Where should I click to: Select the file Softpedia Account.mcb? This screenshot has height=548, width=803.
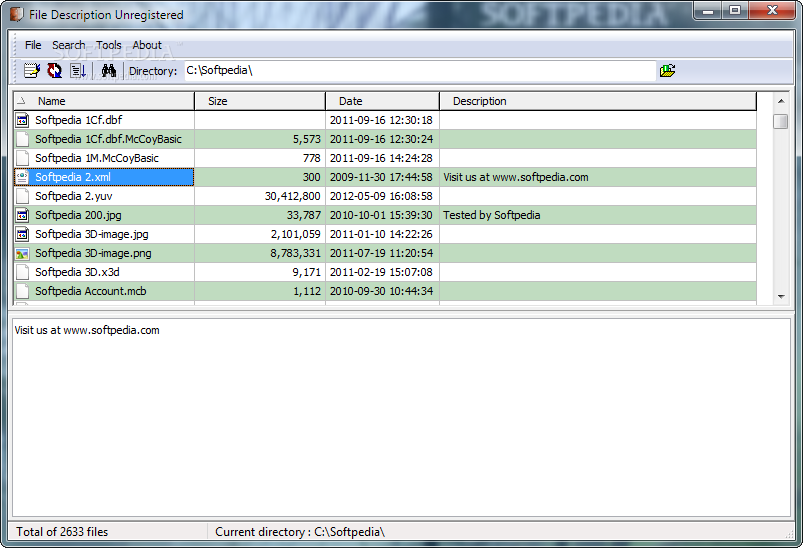(x=91, y=291)
